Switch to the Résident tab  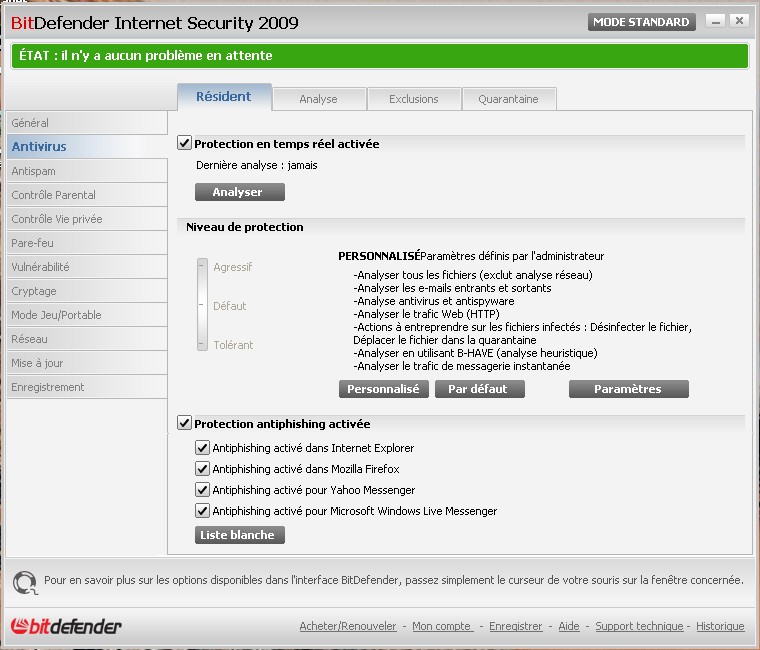[x=224, y=97]
